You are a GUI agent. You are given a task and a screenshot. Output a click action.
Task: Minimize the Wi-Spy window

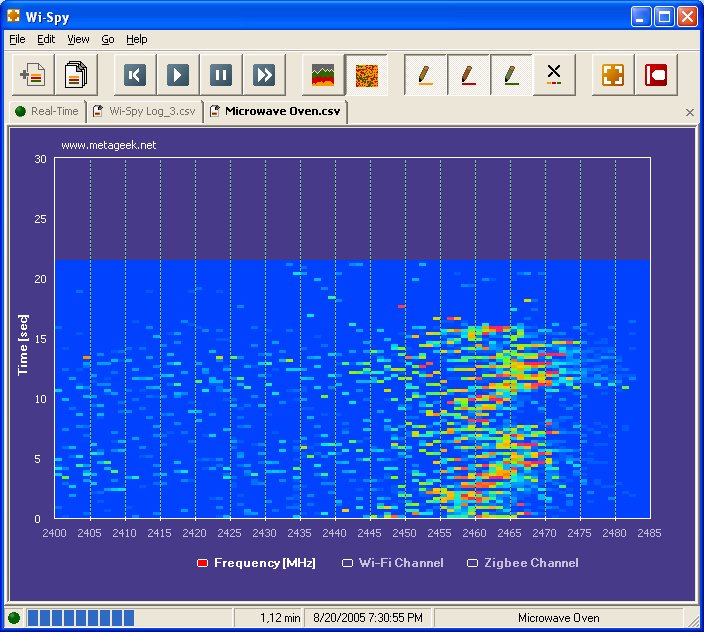pos(641,17)
